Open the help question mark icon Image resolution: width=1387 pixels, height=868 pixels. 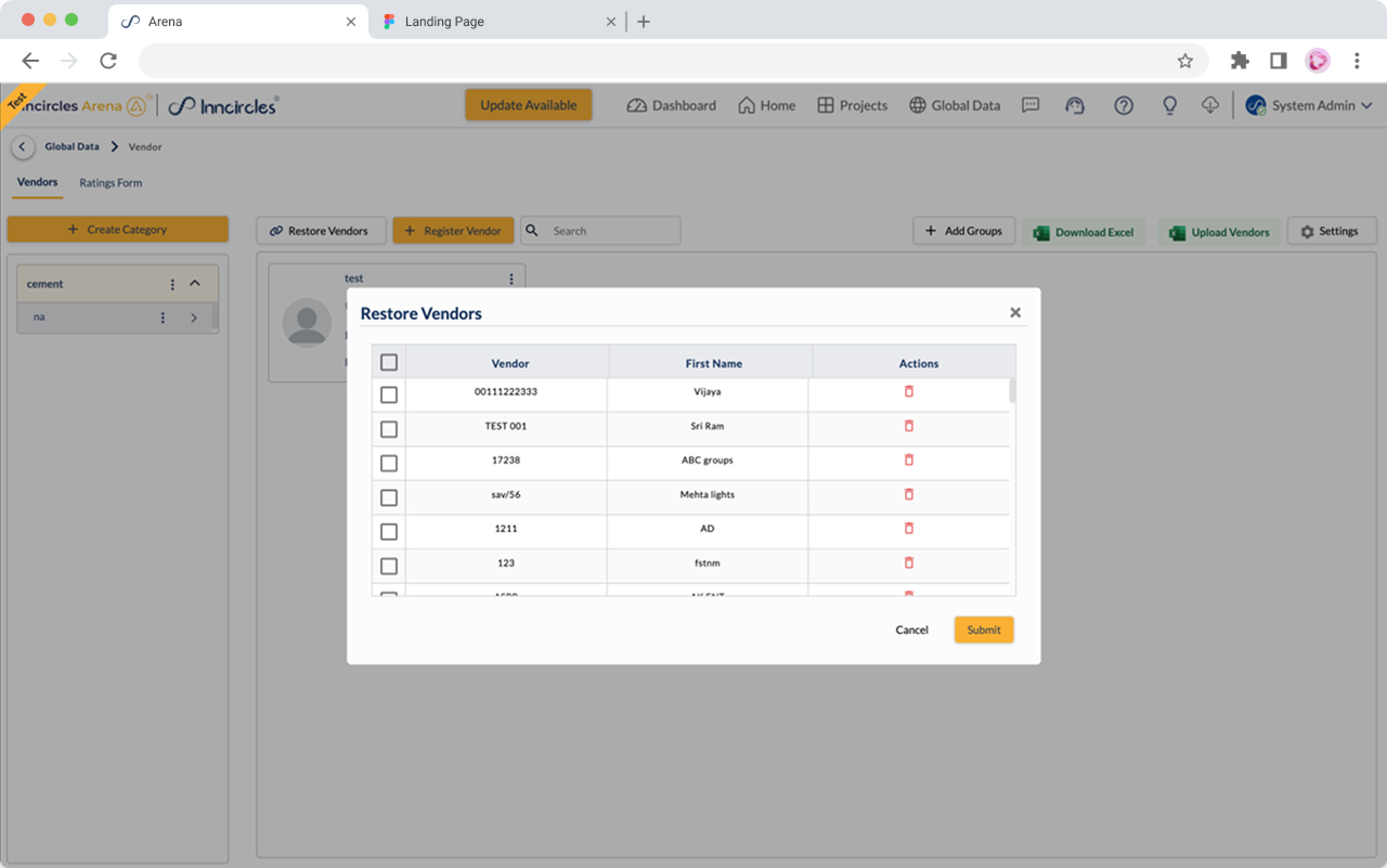1123,105
